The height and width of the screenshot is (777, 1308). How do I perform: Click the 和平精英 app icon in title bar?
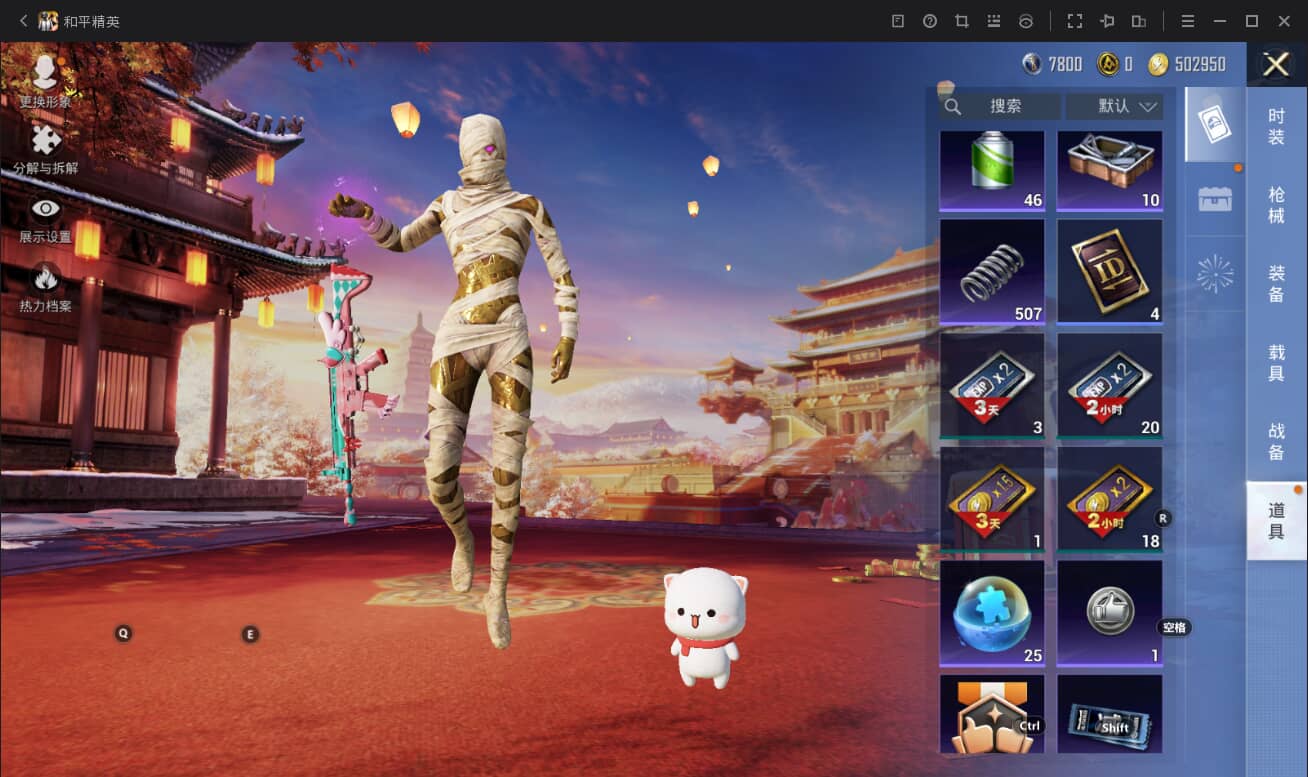pyautogui.click(x=48, y=21)
